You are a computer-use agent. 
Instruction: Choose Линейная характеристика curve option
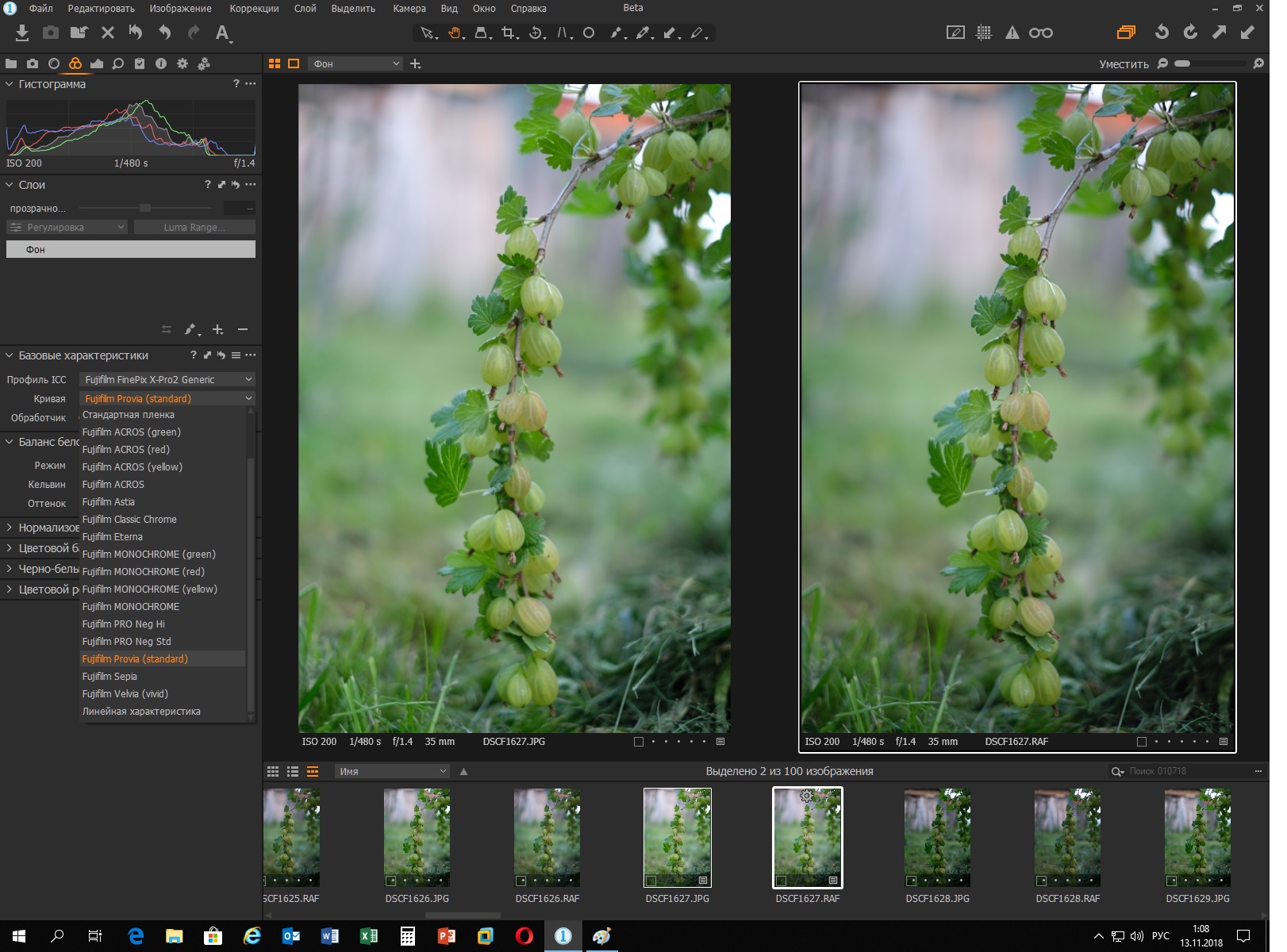(x=163, y=712)
